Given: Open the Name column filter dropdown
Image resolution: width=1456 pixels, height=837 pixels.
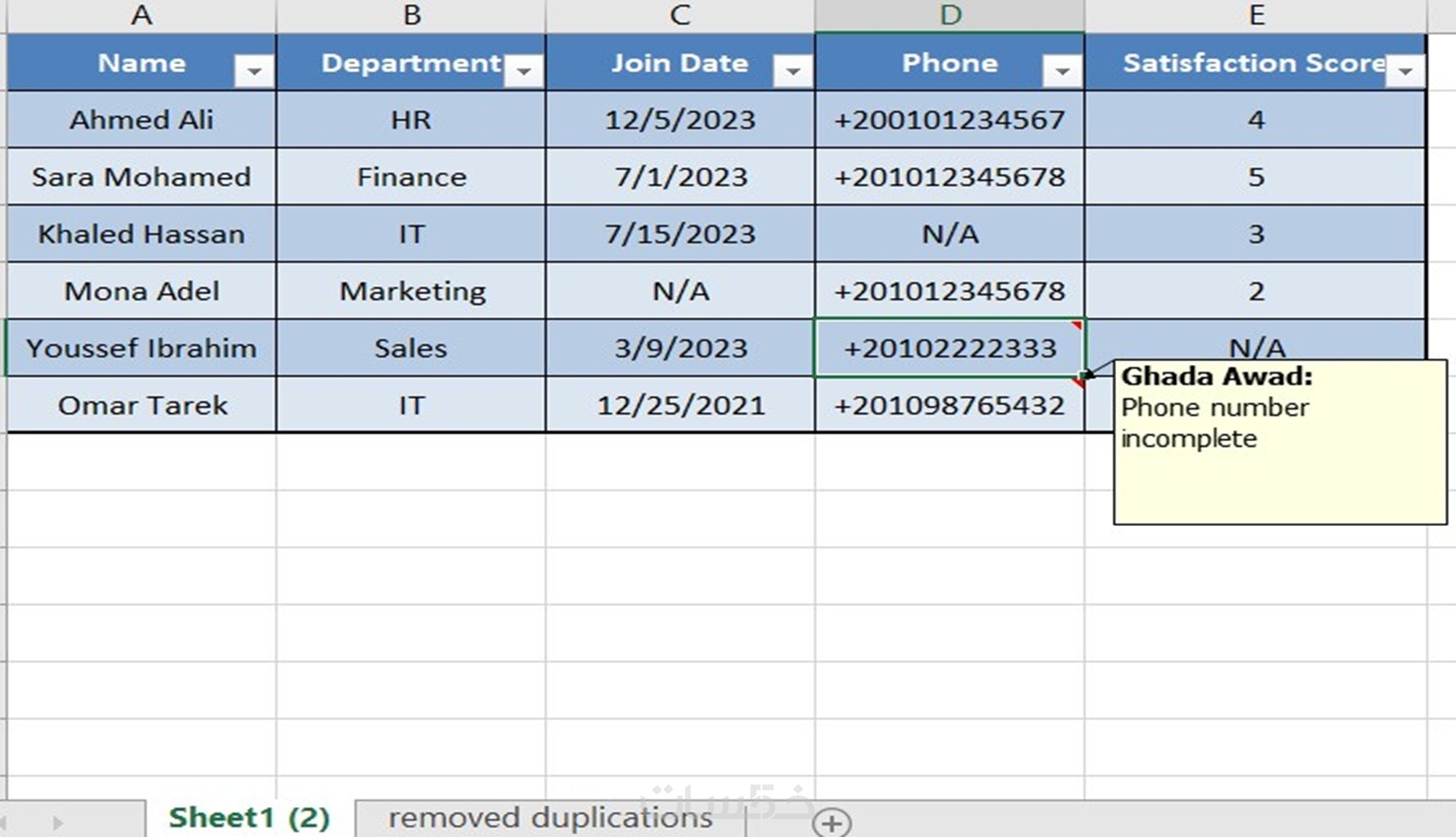Looking at the screenshot, I should (x=254, y=72).
